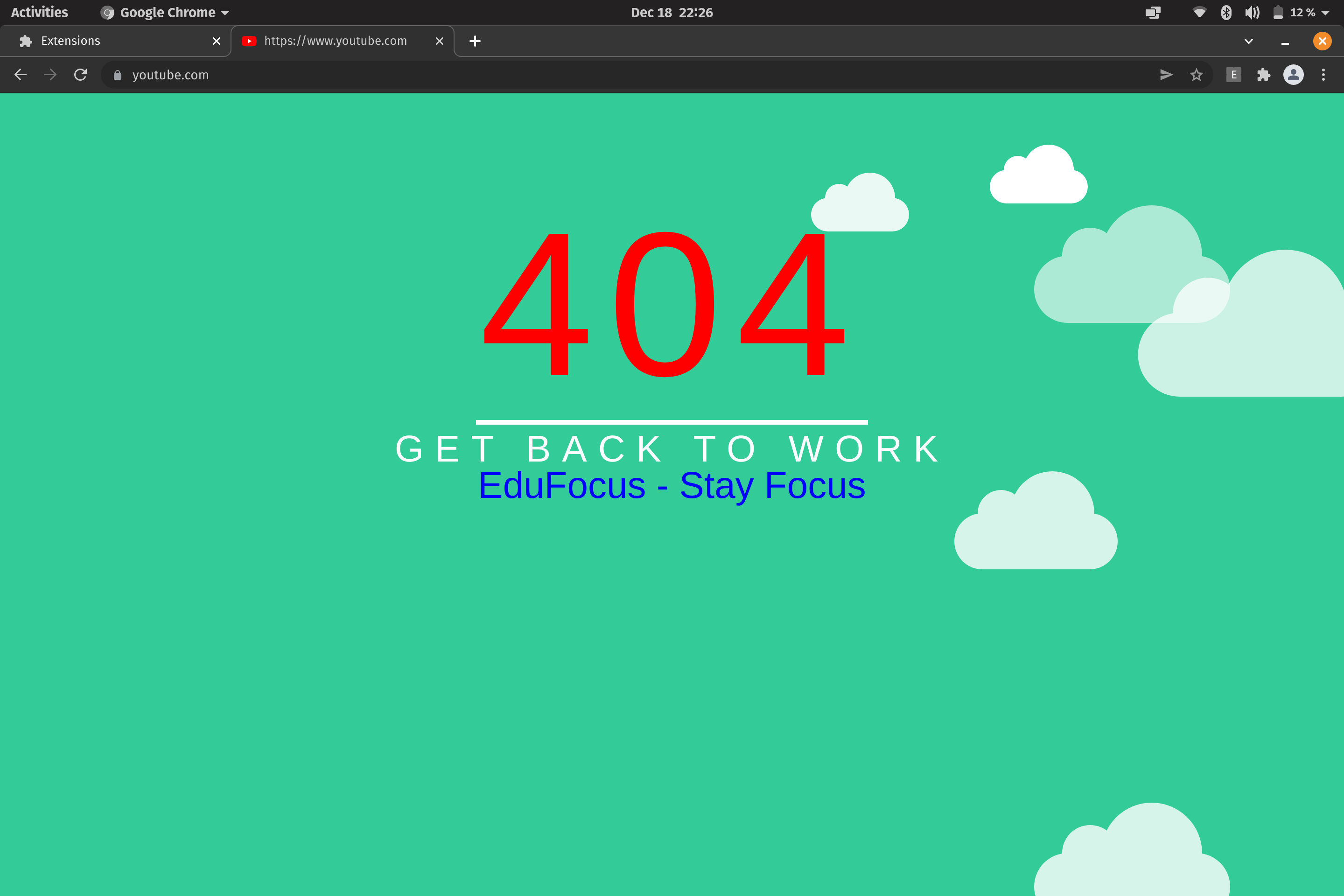Close the YouTube tab
This screenshot has width=1344, height=896.
(440, 41)
